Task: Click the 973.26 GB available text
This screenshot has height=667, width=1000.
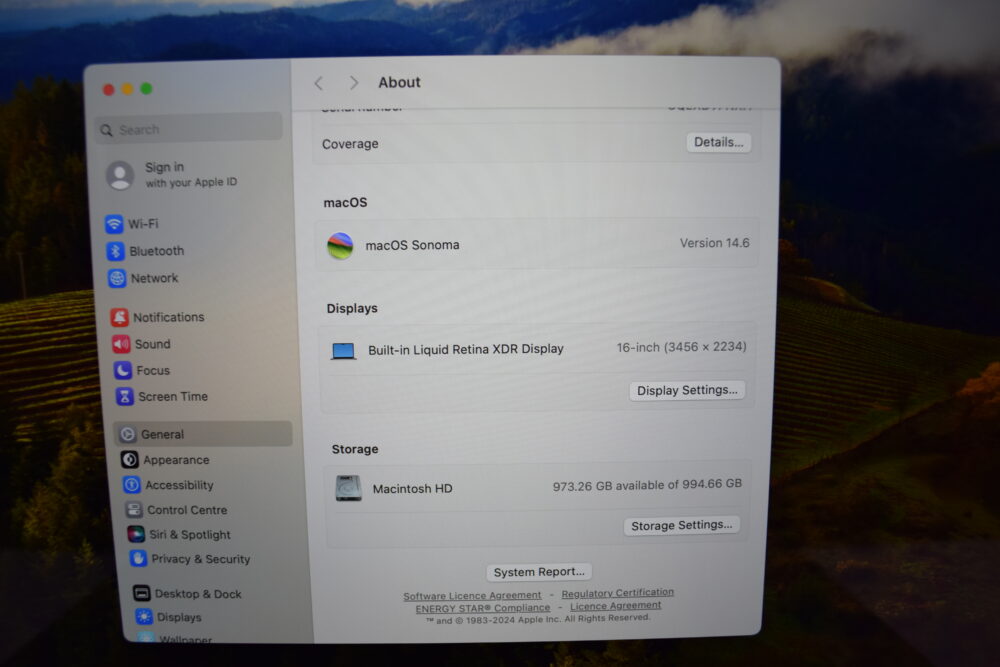Action: click(647, 485)
